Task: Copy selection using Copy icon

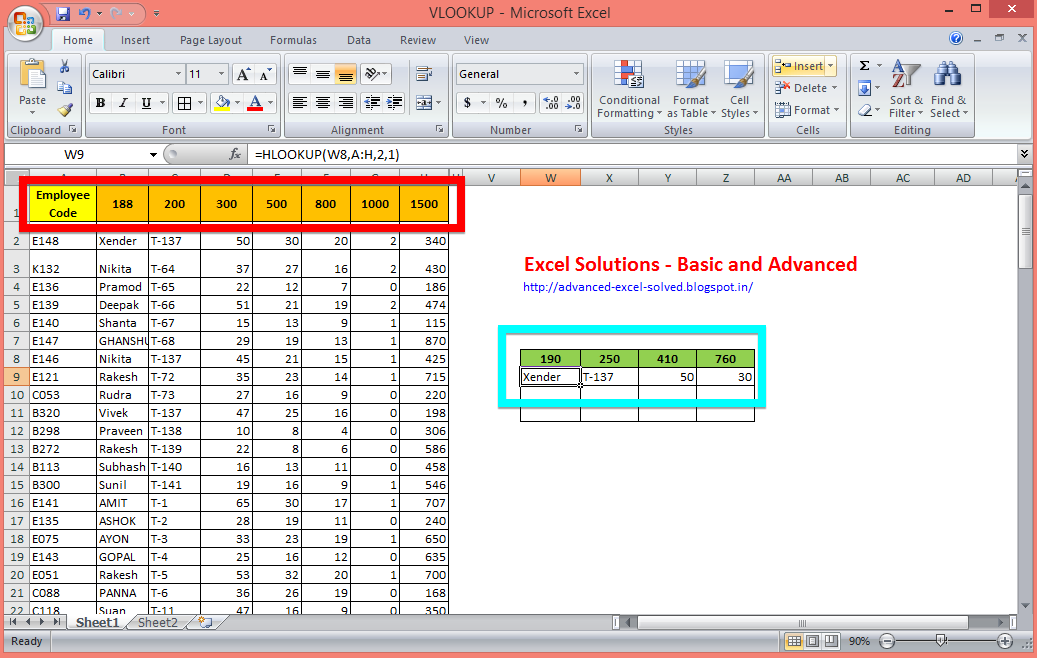Action: point(65,88)
